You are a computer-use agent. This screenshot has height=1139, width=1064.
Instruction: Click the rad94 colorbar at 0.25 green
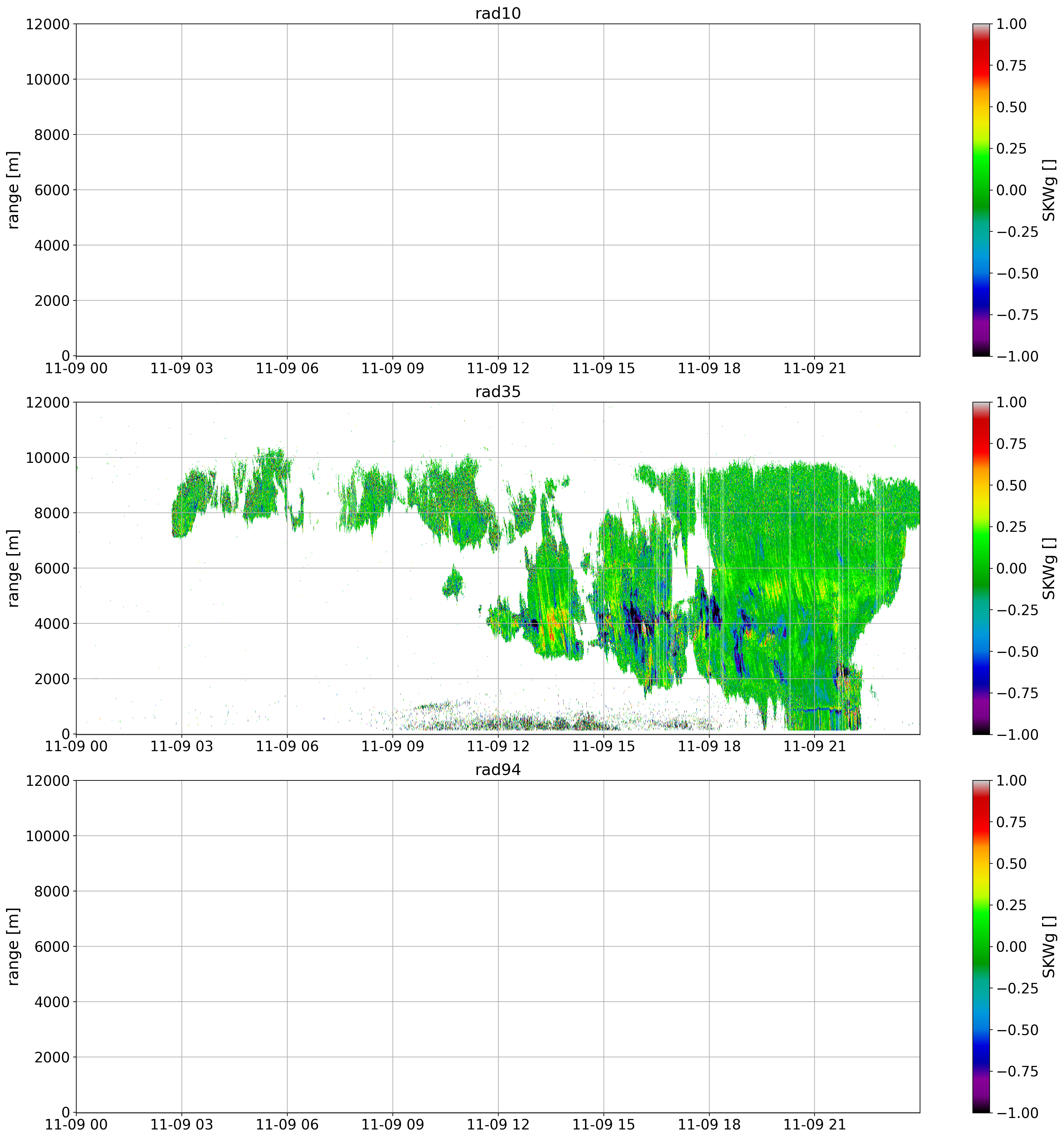[x=980, y=905]
